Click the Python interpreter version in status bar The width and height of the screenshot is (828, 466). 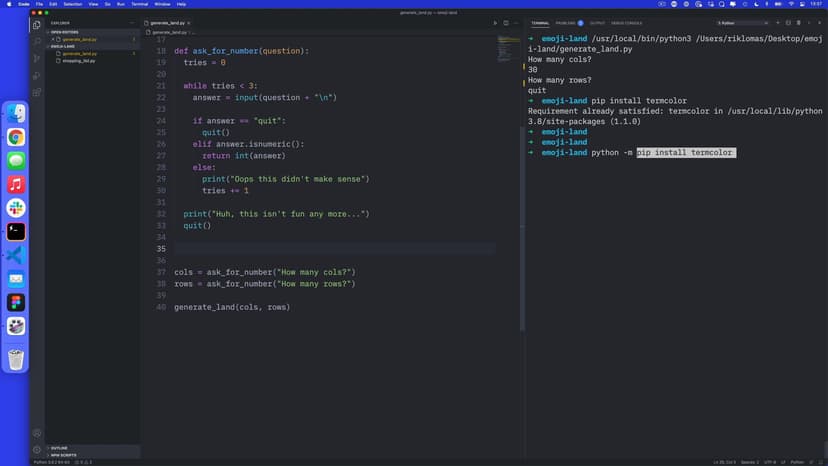[x=48, y=462]
